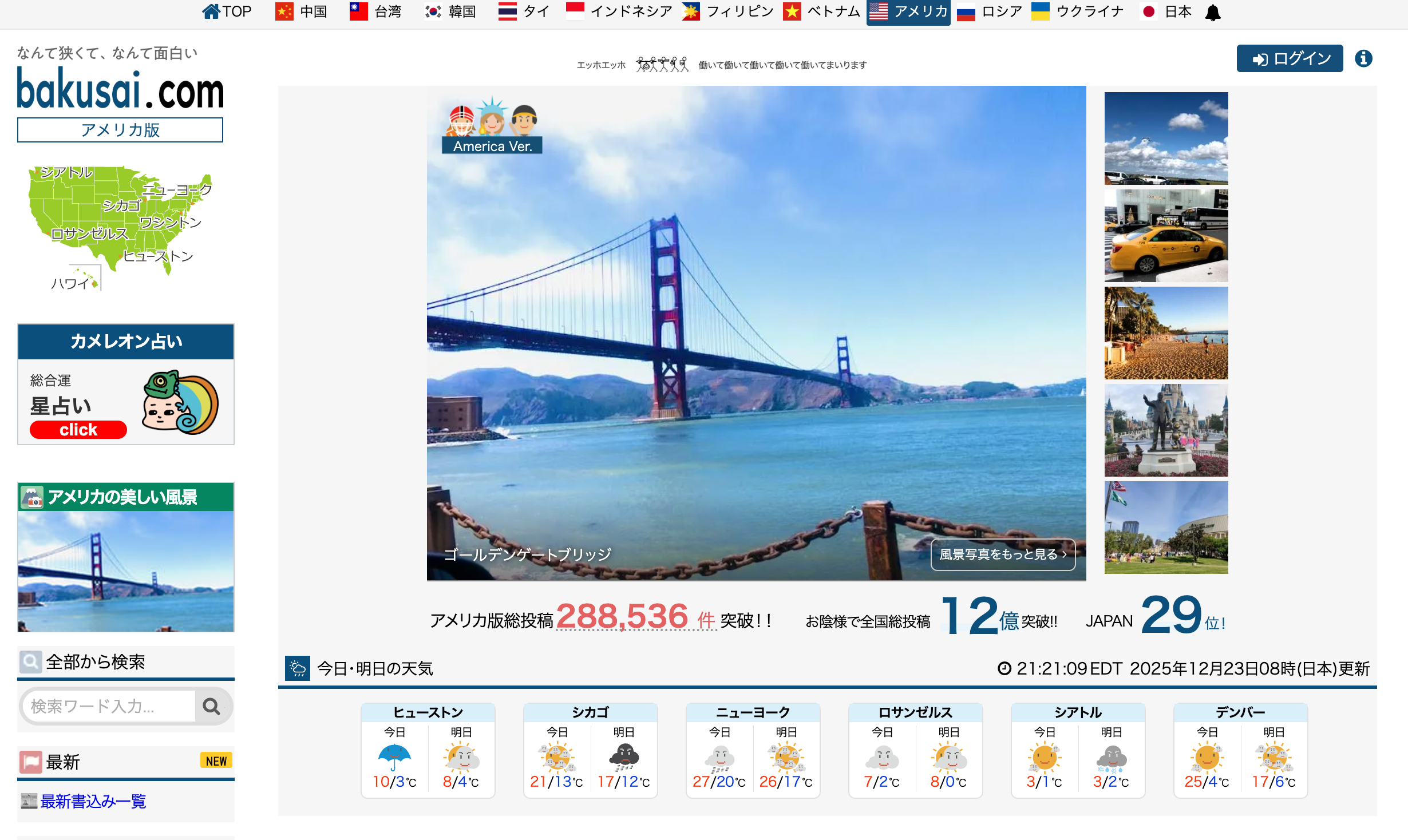Select the palm beach thumbnail
Image resolution: width=1408 pixels, height=840 pixels.
1166,333
